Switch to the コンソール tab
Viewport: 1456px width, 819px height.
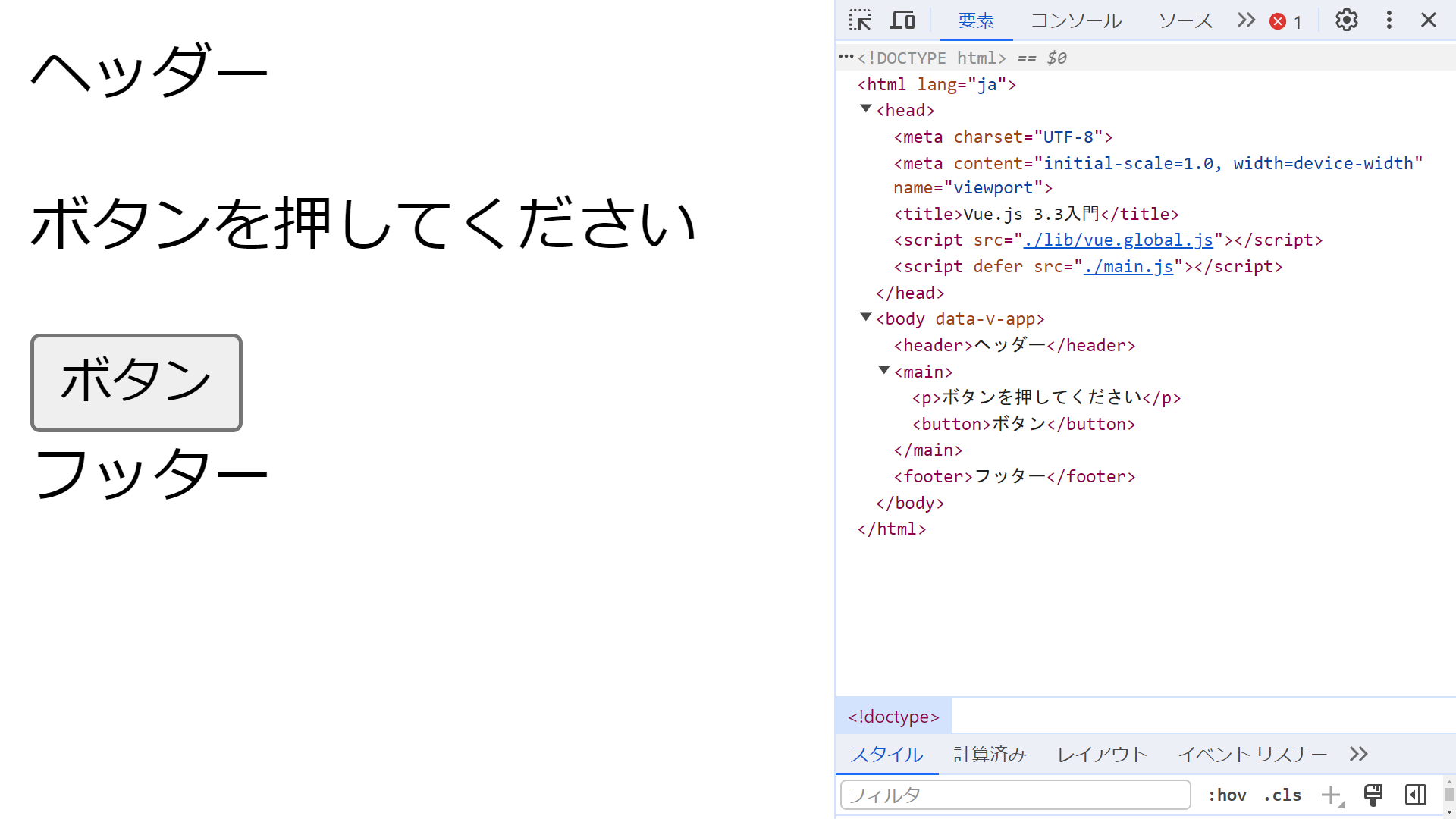pyautogui.click(x=1075, y=20)
